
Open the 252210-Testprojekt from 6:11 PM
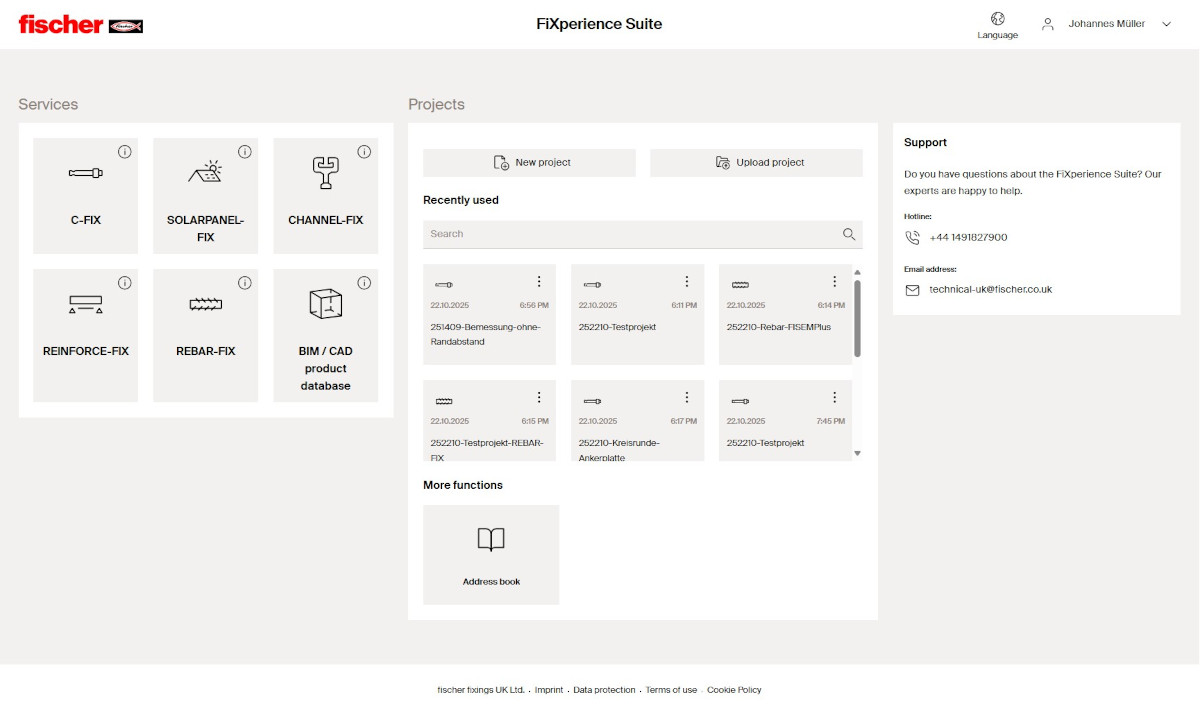(637, 314)
